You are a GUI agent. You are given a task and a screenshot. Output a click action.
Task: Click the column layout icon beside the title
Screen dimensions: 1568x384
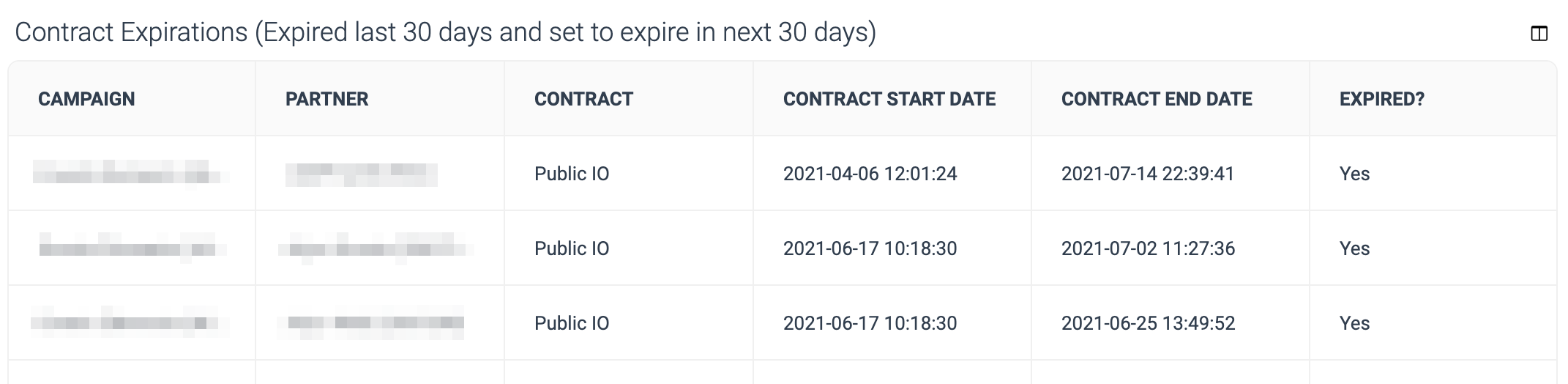point(1539,34)
